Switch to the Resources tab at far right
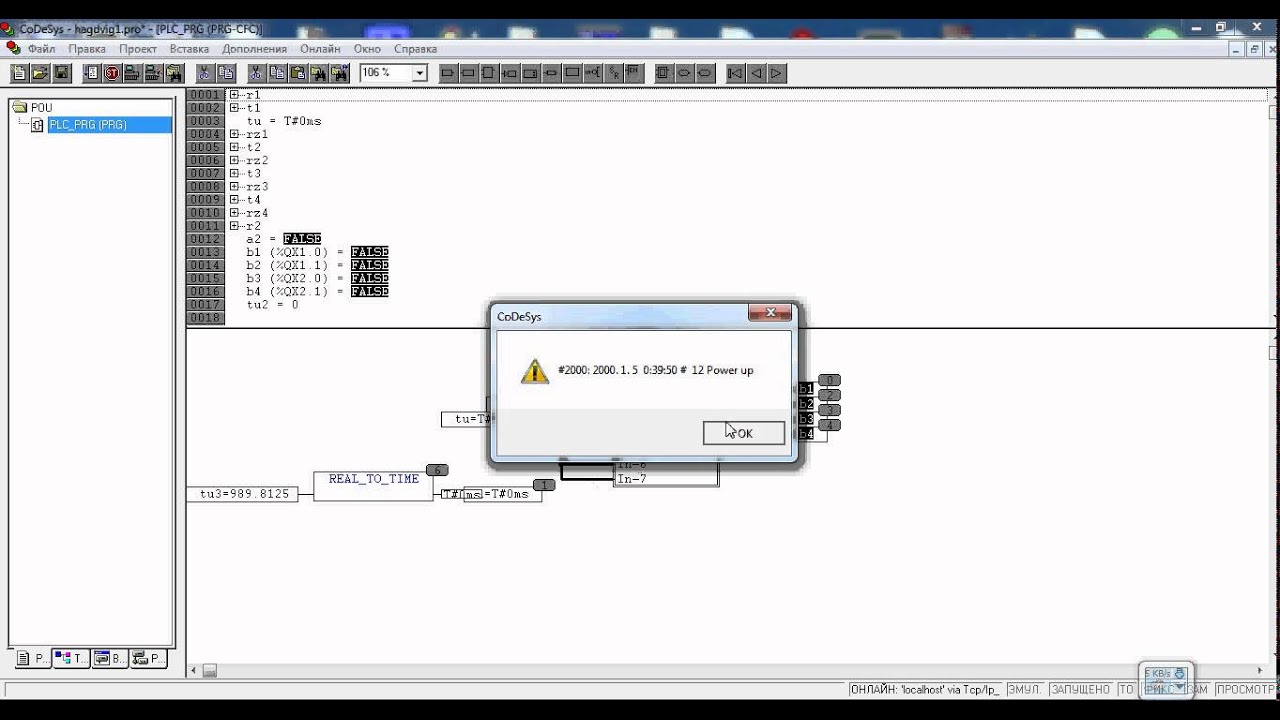The image size is (1280, 720). [148, 658]
